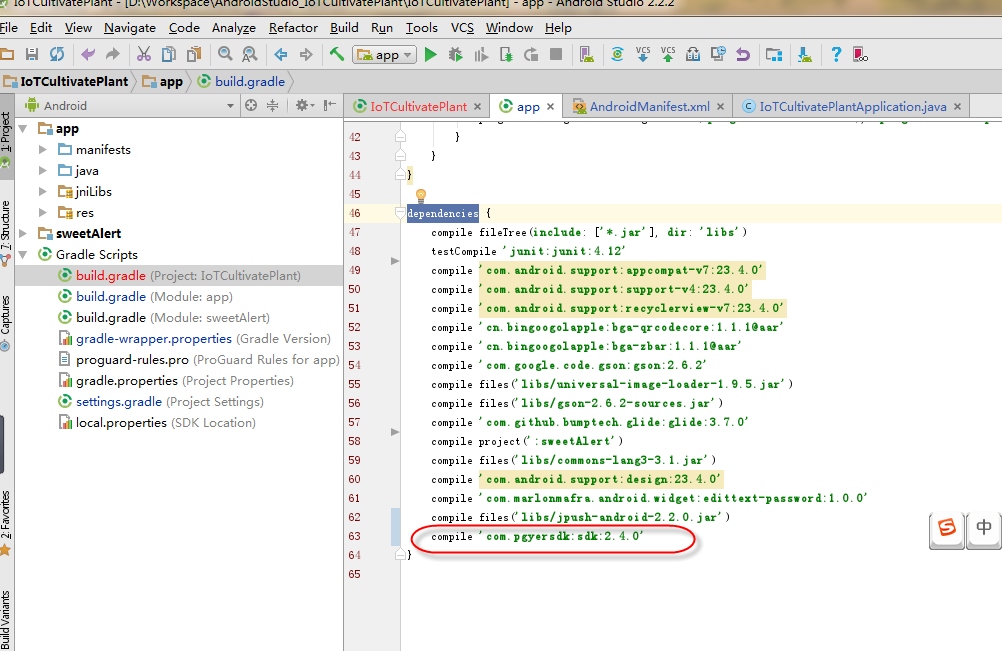Click VCS Commit Changes icon

coord(668,55)
